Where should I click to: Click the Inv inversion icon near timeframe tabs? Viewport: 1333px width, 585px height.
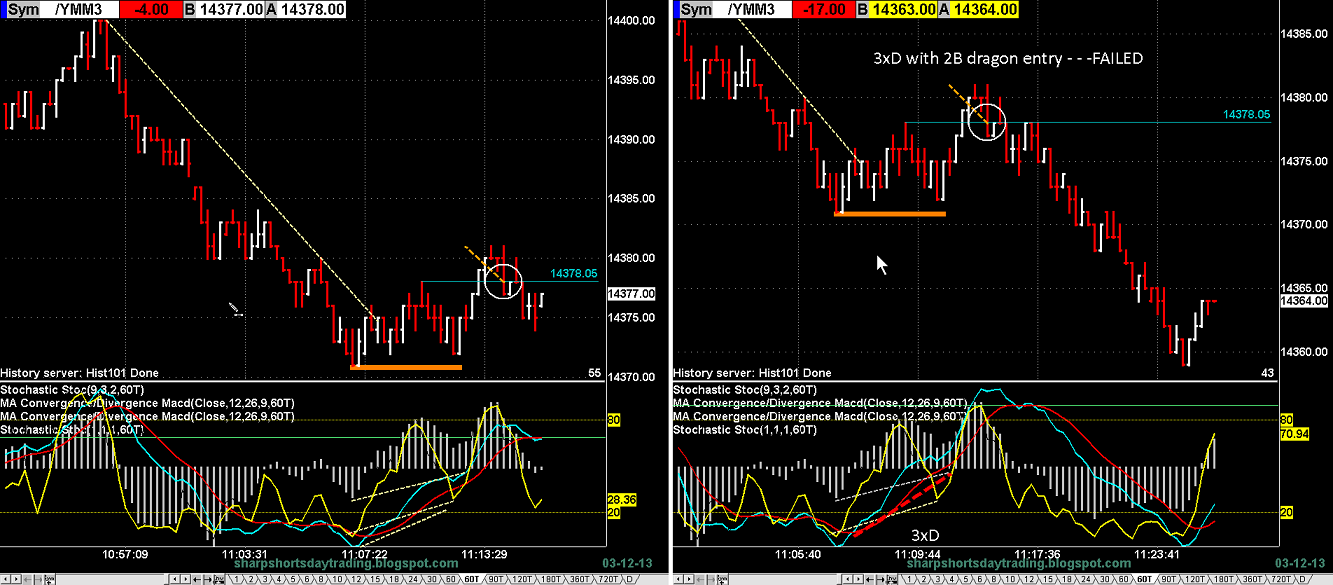point(216,577)
